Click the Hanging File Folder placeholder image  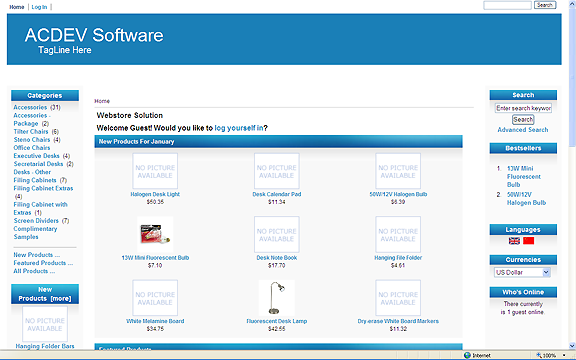click(x=398, y=234)
